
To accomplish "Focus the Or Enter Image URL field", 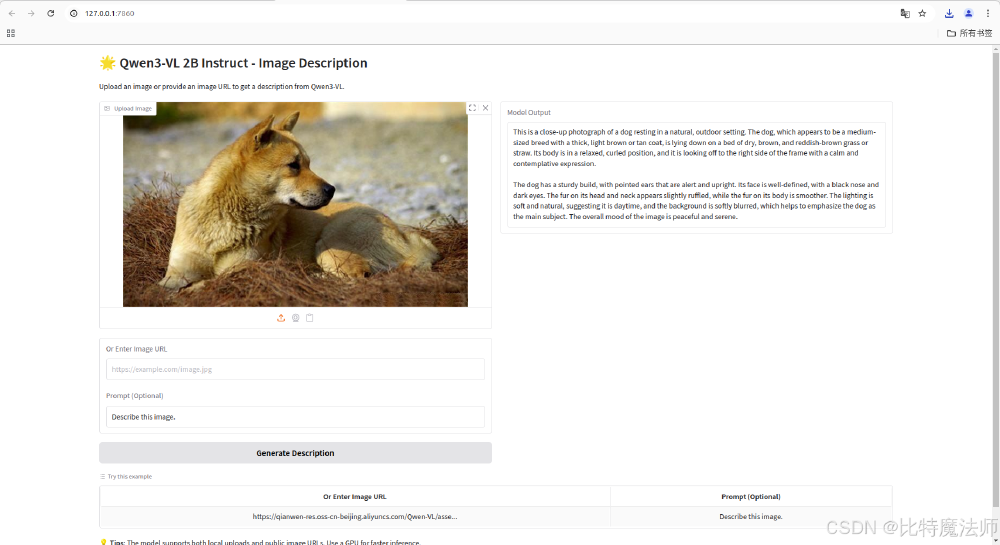I will click(295, 369).
